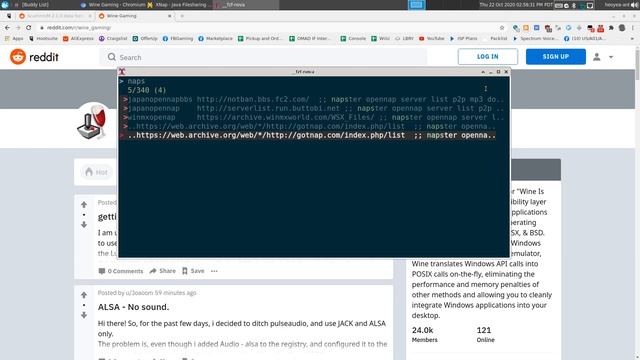Image resolution: width=640 pixels, height=360 pixels.
Task: Click the Wine Gaming subreddit avatar
Action: [93, 121]
